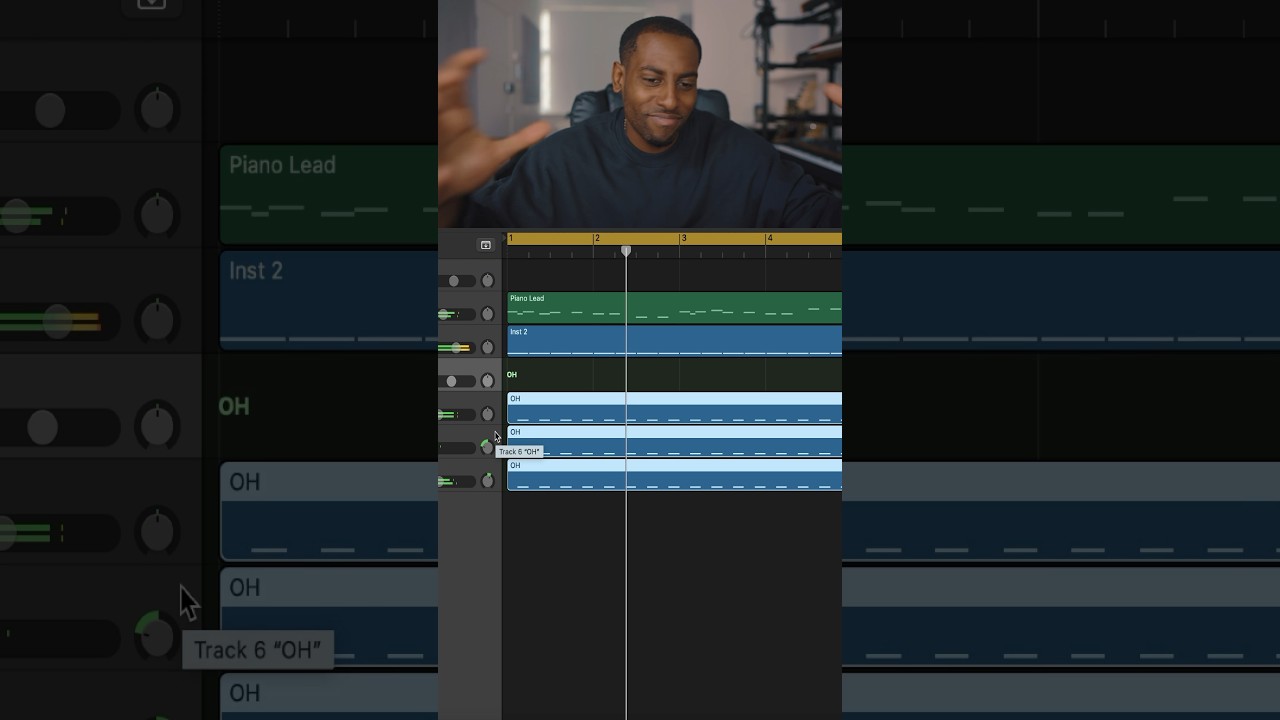Adjust pan knob of the empty top track
This screenshot has width=1280, height=720.
click(488, 281)
